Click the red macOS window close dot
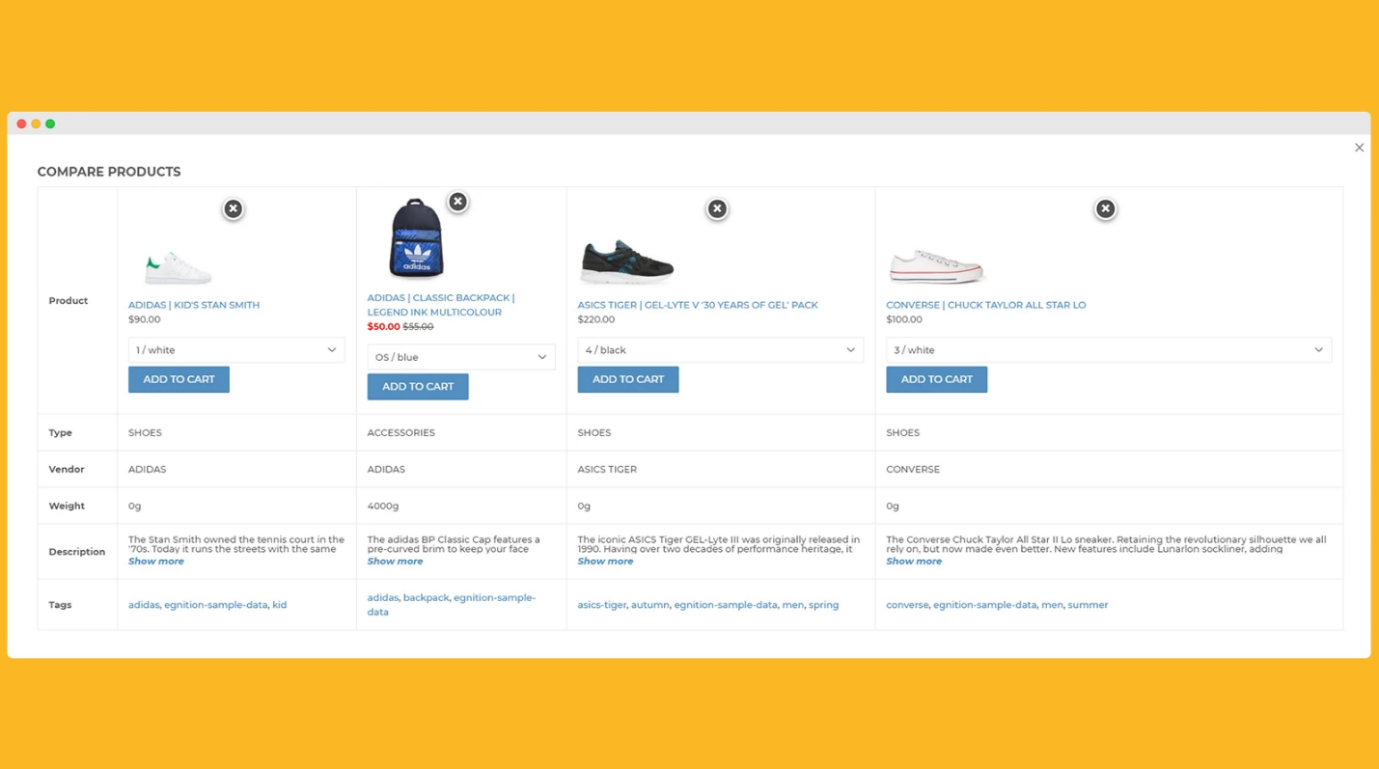The height and width of the screenshot is (769, 1379). pyautogui.click(x=21, y=124)
